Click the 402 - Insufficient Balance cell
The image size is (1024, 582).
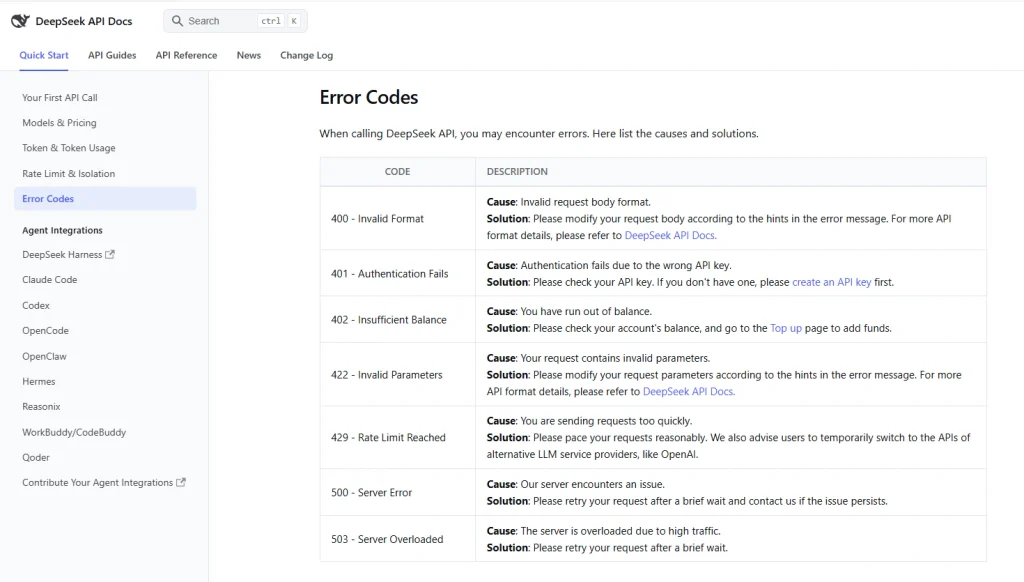[398, 319]
